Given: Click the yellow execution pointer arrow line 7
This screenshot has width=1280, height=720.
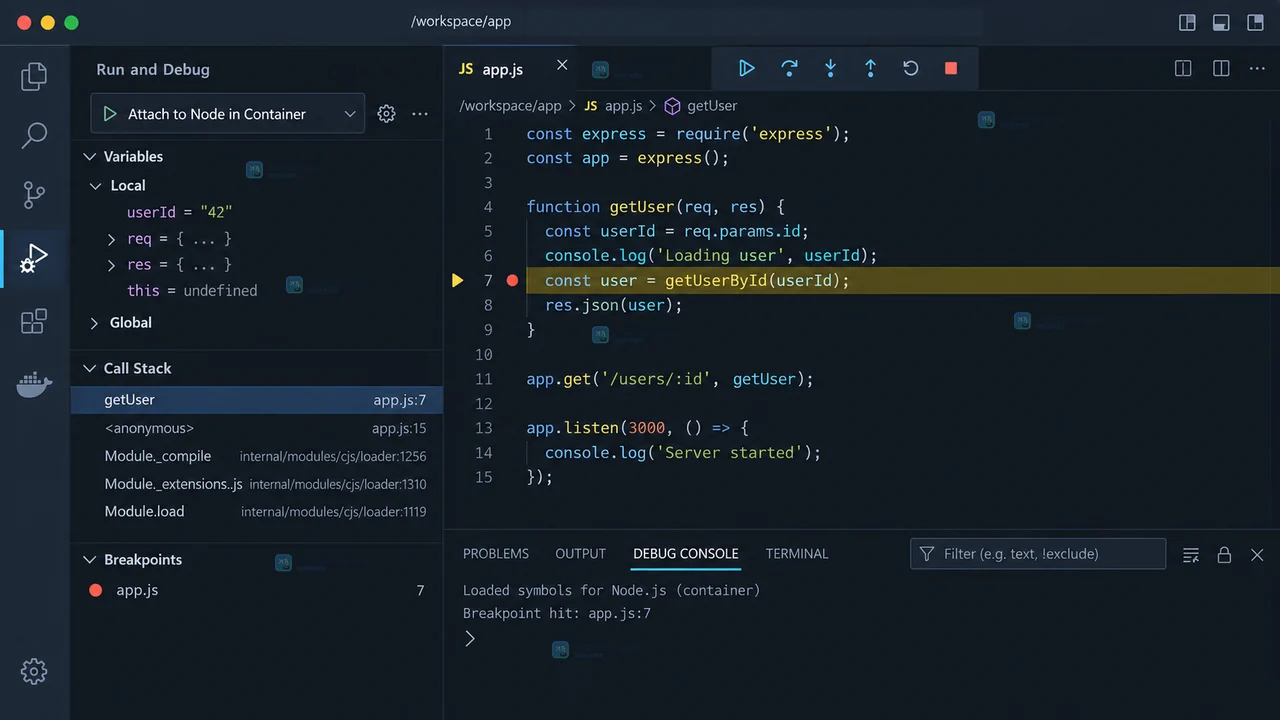Looking at the screenshot, I should tap(458, 281).
